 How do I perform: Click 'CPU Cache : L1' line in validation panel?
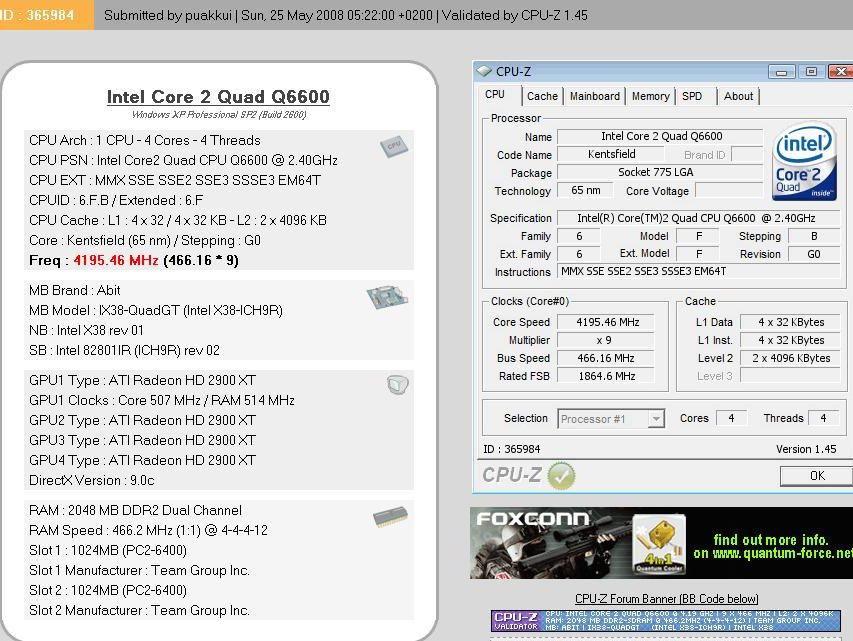coord(178,220)
